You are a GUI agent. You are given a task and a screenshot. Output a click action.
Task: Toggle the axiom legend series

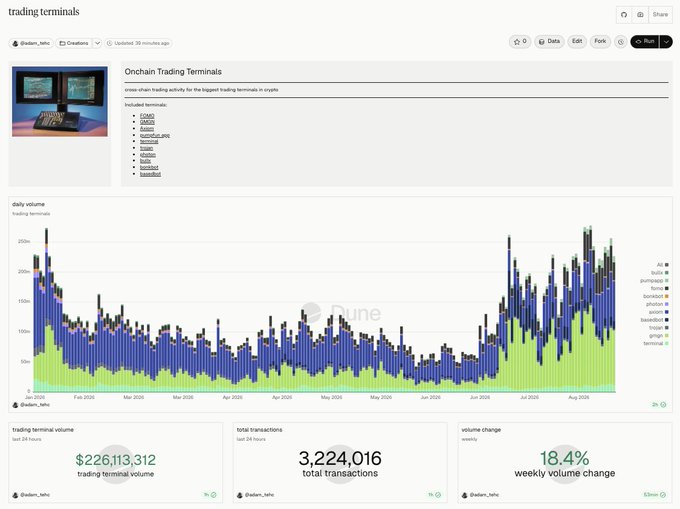coord(658,312)
